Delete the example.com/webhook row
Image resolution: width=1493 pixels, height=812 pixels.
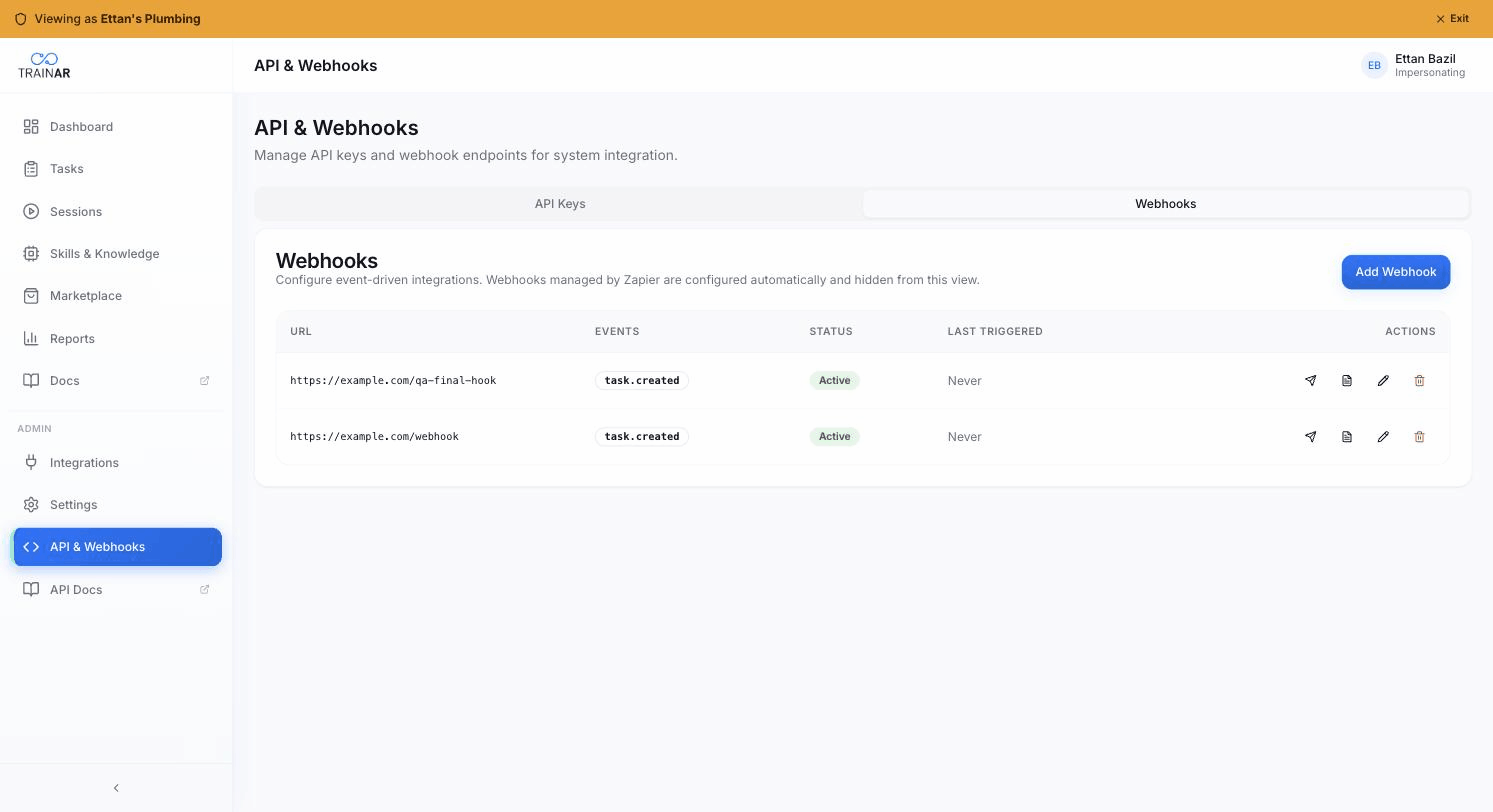tap(1419, 436)
